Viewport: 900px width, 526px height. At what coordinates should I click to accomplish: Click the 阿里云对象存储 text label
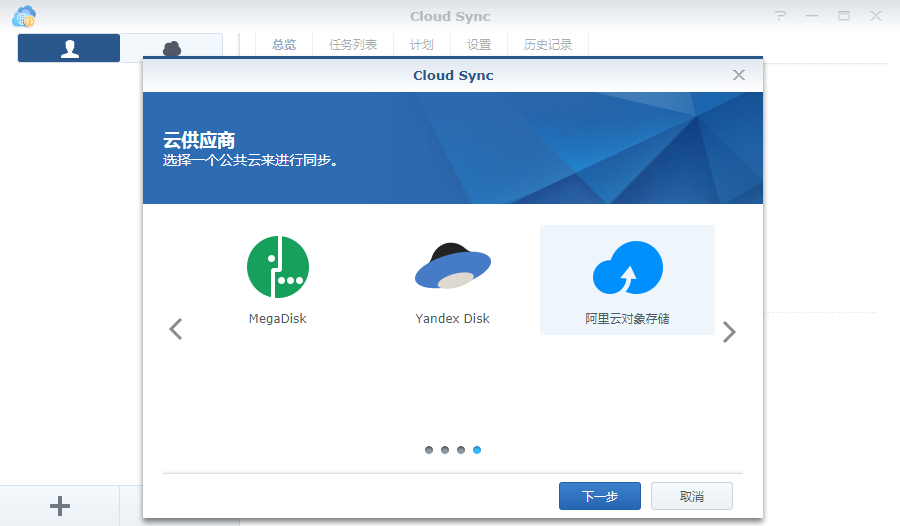(x=627, y=319)
